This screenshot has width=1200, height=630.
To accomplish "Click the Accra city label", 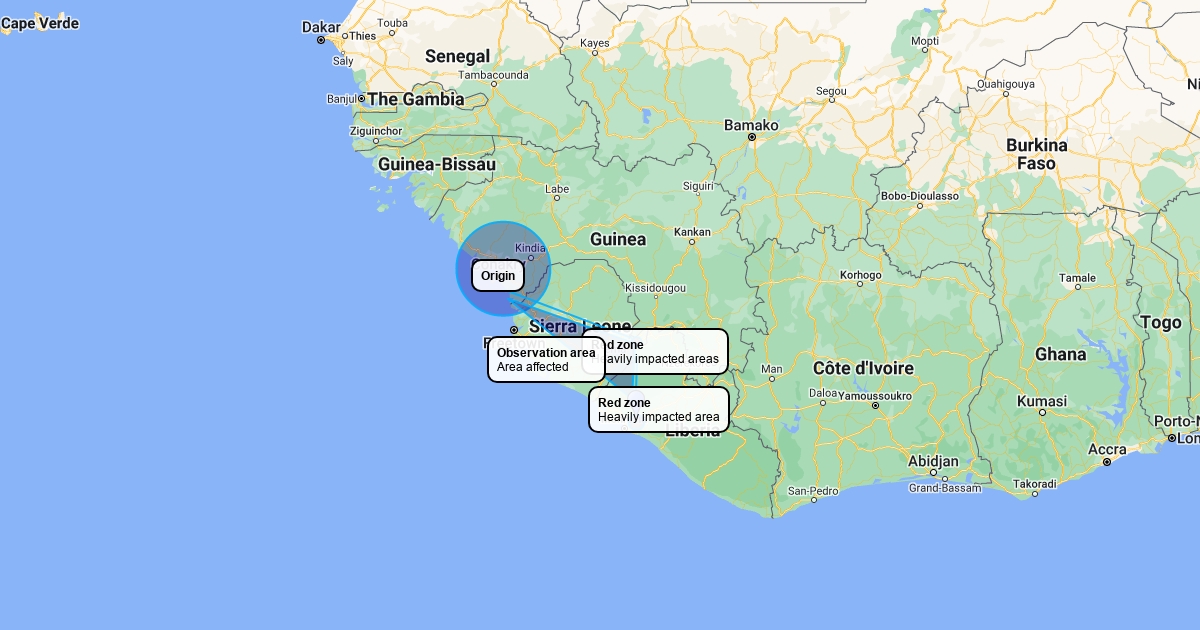I will (1107, 448).
